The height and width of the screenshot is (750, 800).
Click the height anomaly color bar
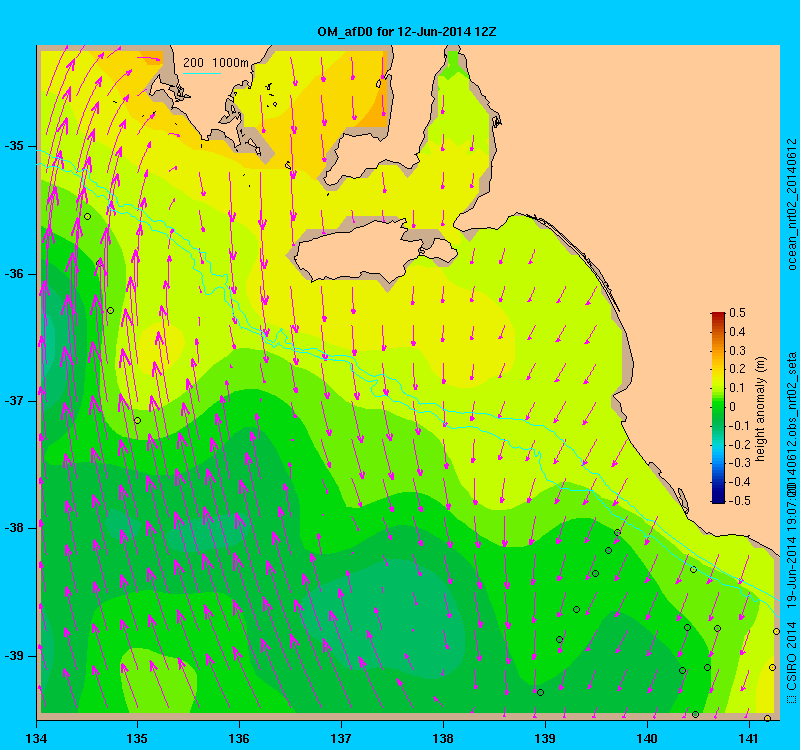(x=718, y=408)
